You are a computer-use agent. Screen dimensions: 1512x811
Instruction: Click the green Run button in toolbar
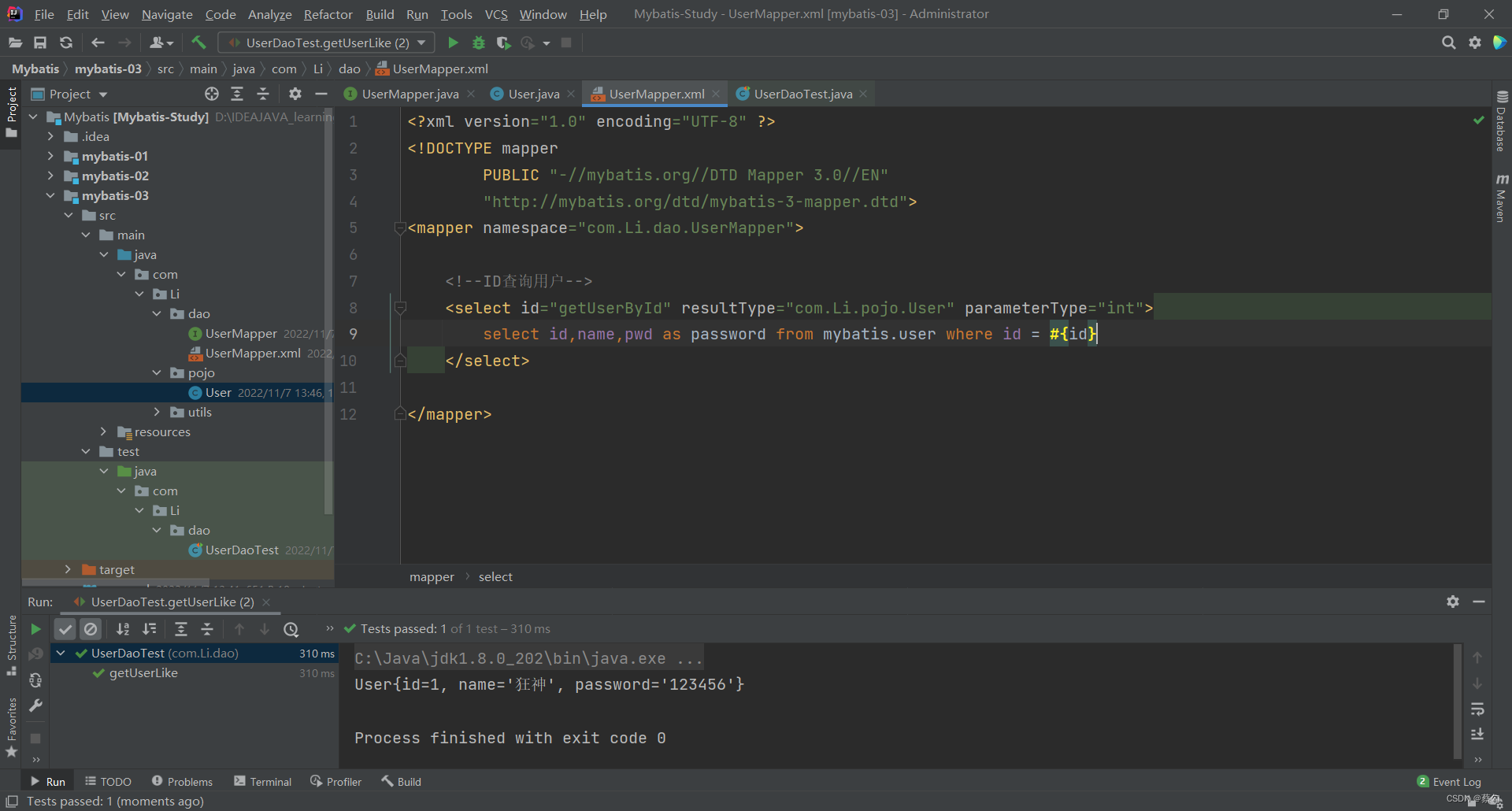(x=453, y=43)
